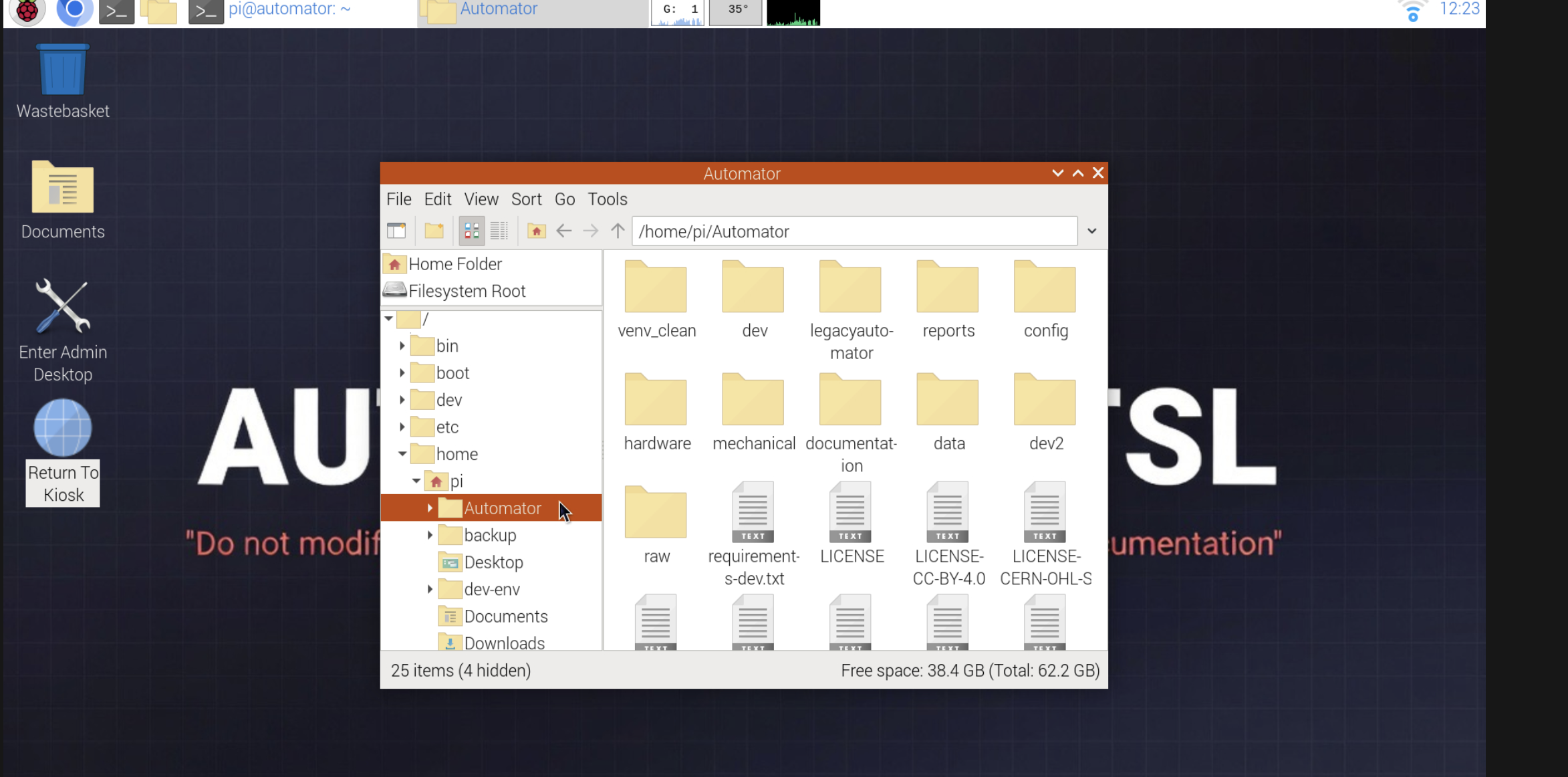The height and width of the screenshot is (777, 1568).
Task: Collapse the pi folder tree node
Action: [416, 481]
